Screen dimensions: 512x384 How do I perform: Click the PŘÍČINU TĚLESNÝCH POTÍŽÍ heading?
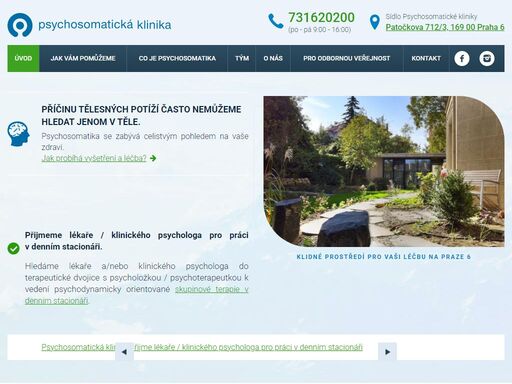point(141,116)
